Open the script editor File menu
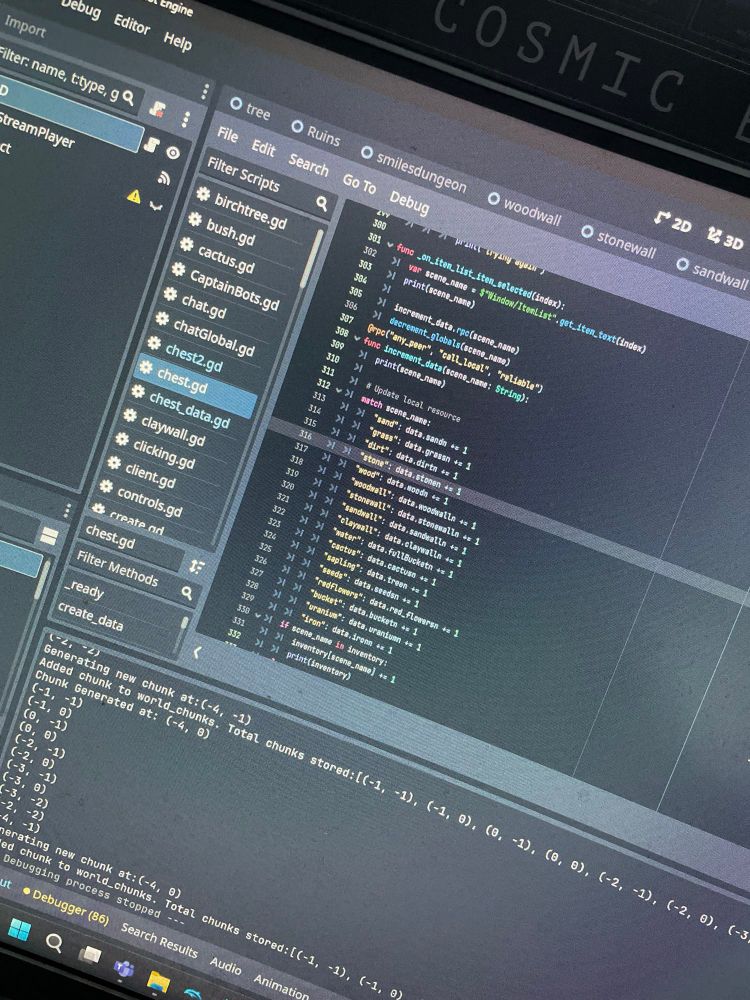Viewport: 750px width, 1000px height. tap(228, 135)
